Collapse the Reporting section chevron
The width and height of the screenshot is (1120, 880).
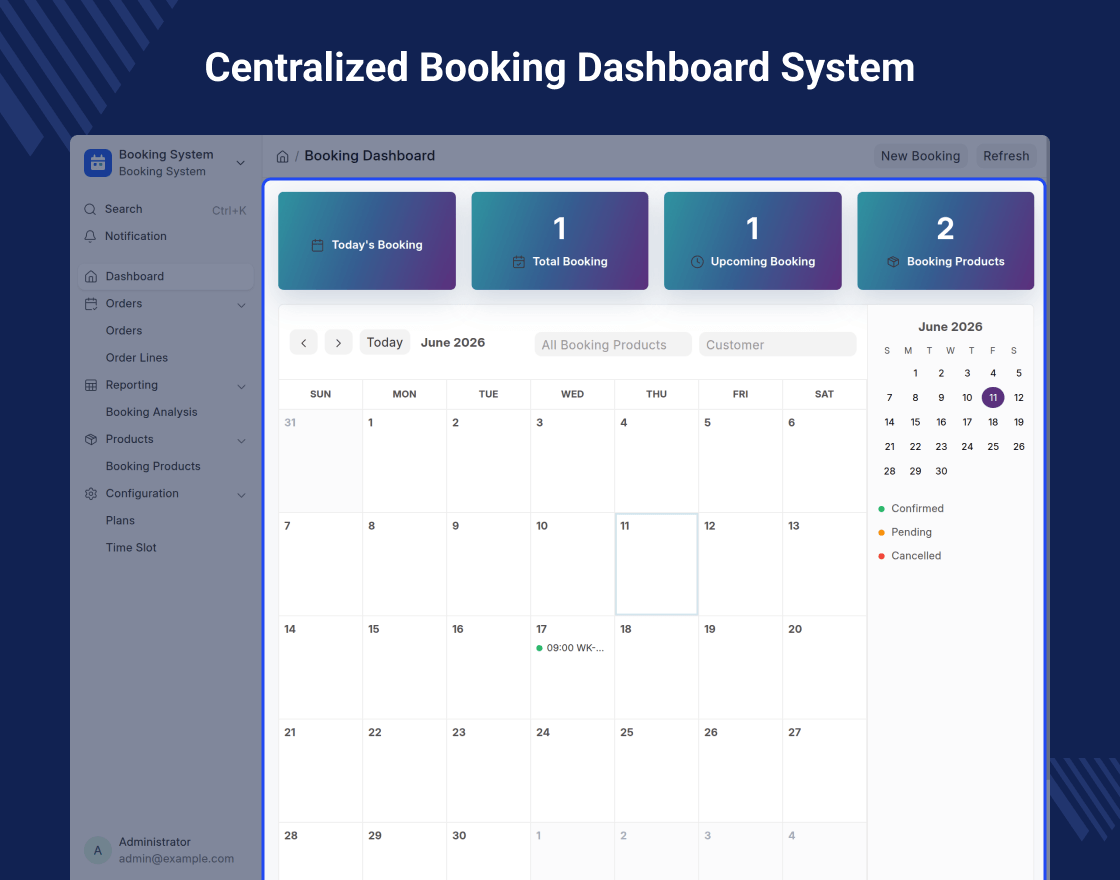[x=241, y=386]
